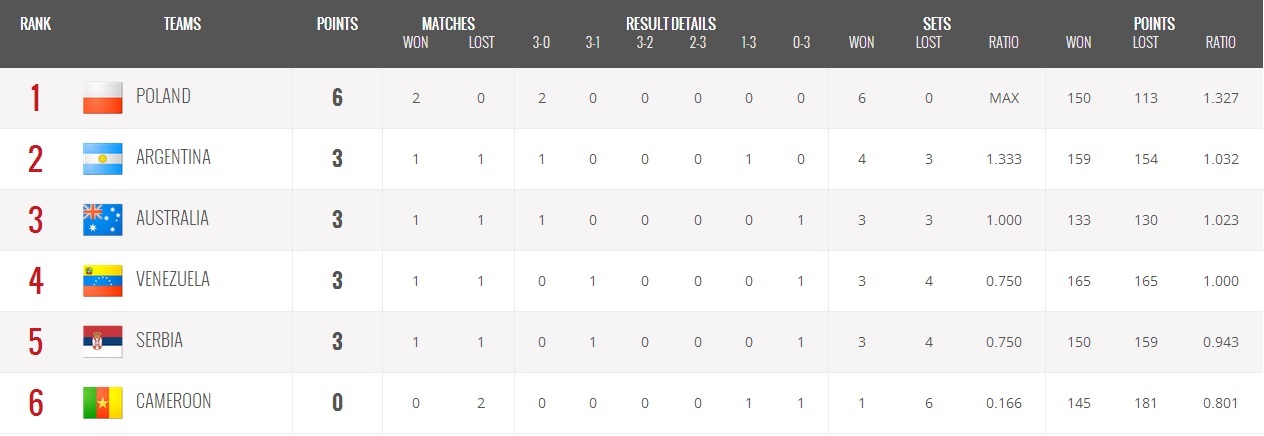This screenshot has width=1264, height=436.
Task: Click the Australia flag icon
Action: tap(102, 220)
